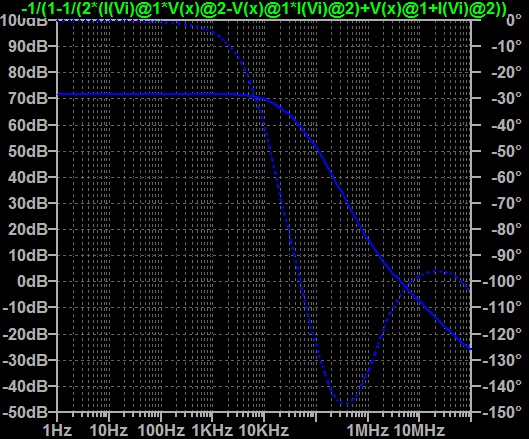Click the 20dB left axis label
Screen dimensions: 529x439
[28, 229]
